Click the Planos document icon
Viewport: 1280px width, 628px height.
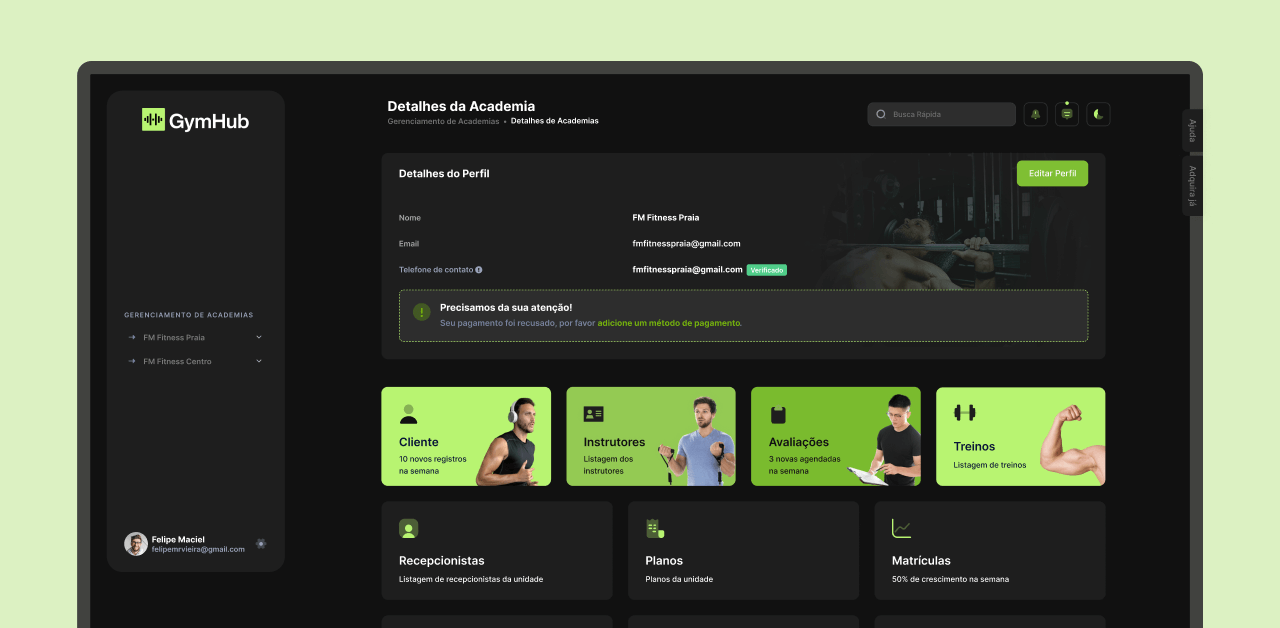click(655, 529)
